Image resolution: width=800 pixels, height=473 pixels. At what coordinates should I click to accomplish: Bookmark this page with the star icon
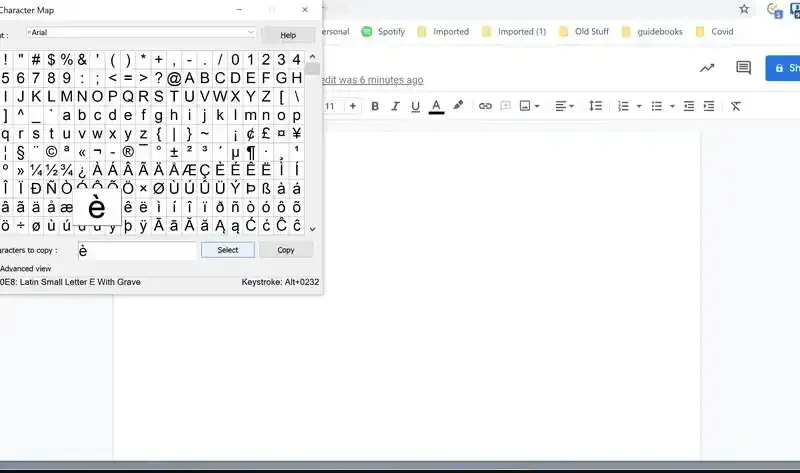[744, 9]
